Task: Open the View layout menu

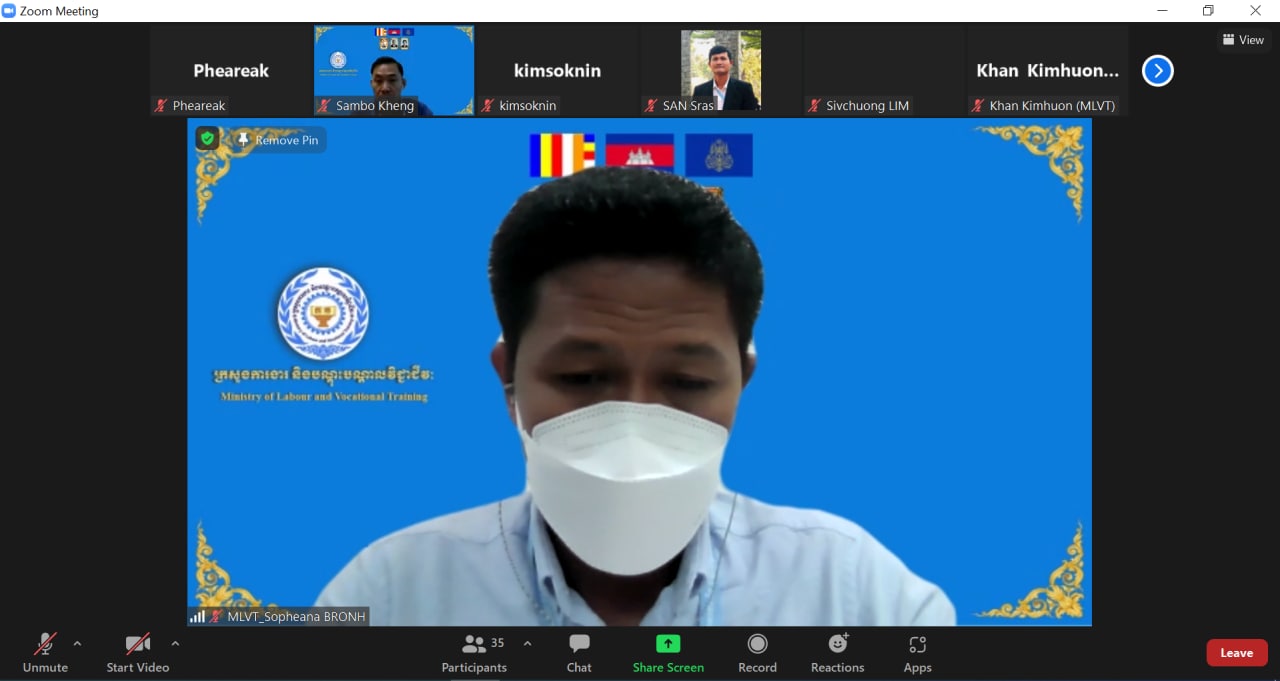Action: (1243, 40)
